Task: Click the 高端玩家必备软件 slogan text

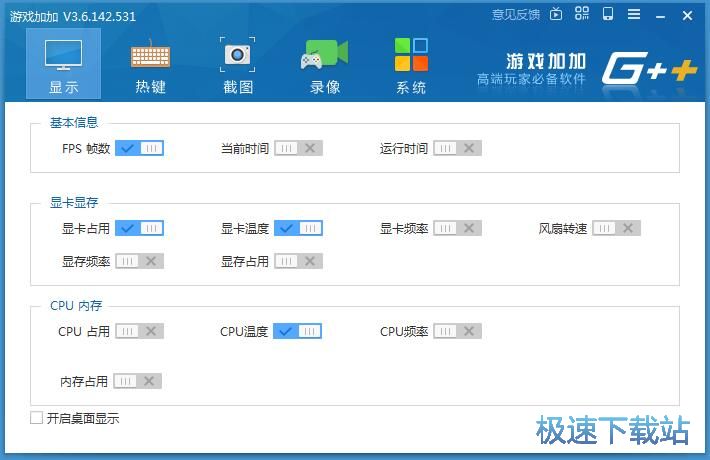Action: (532, 79)
